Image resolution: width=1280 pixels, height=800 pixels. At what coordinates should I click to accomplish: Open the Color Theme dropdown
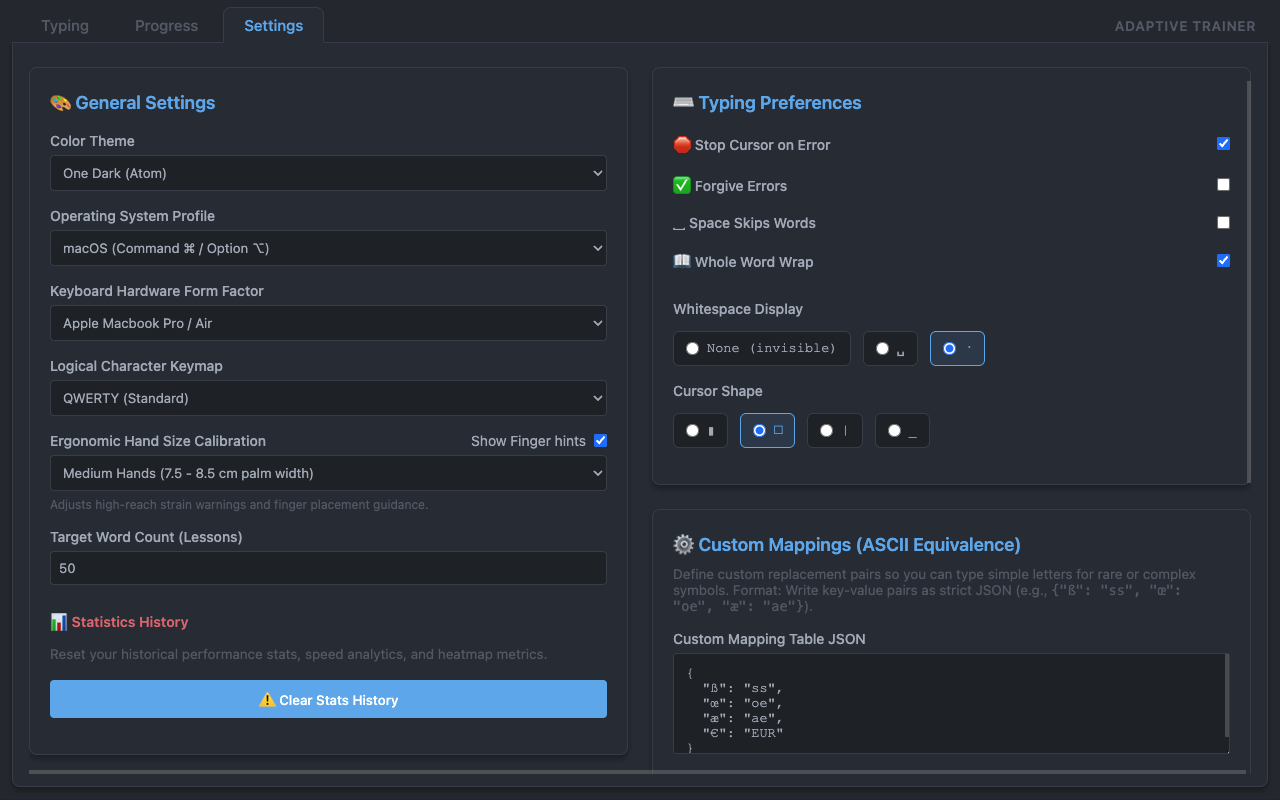[328, 173]
